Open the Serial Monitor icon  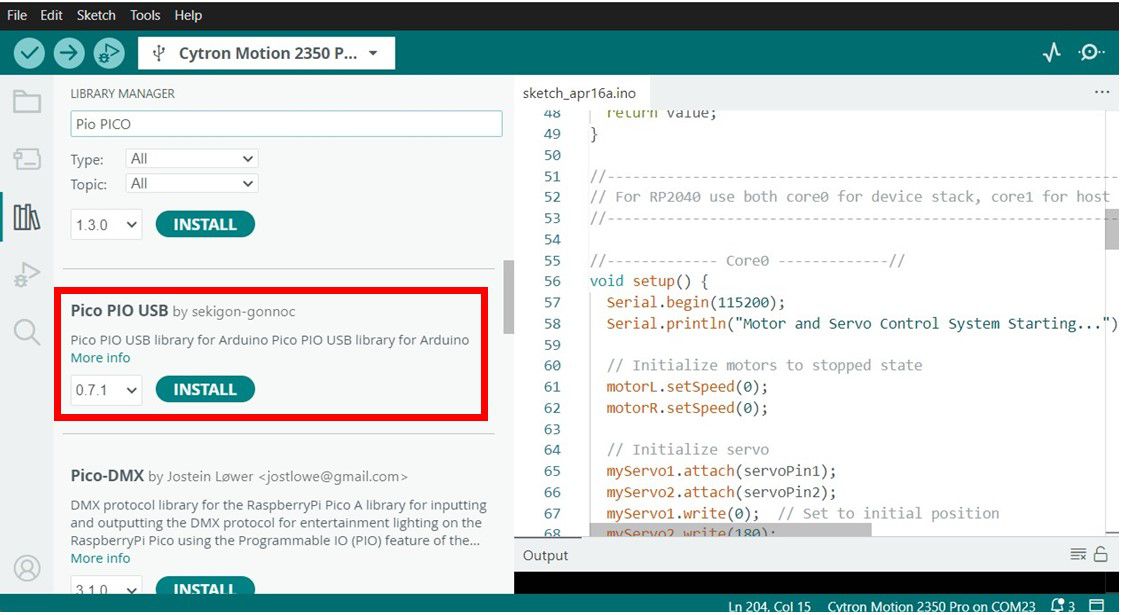tap(1091, 53)
